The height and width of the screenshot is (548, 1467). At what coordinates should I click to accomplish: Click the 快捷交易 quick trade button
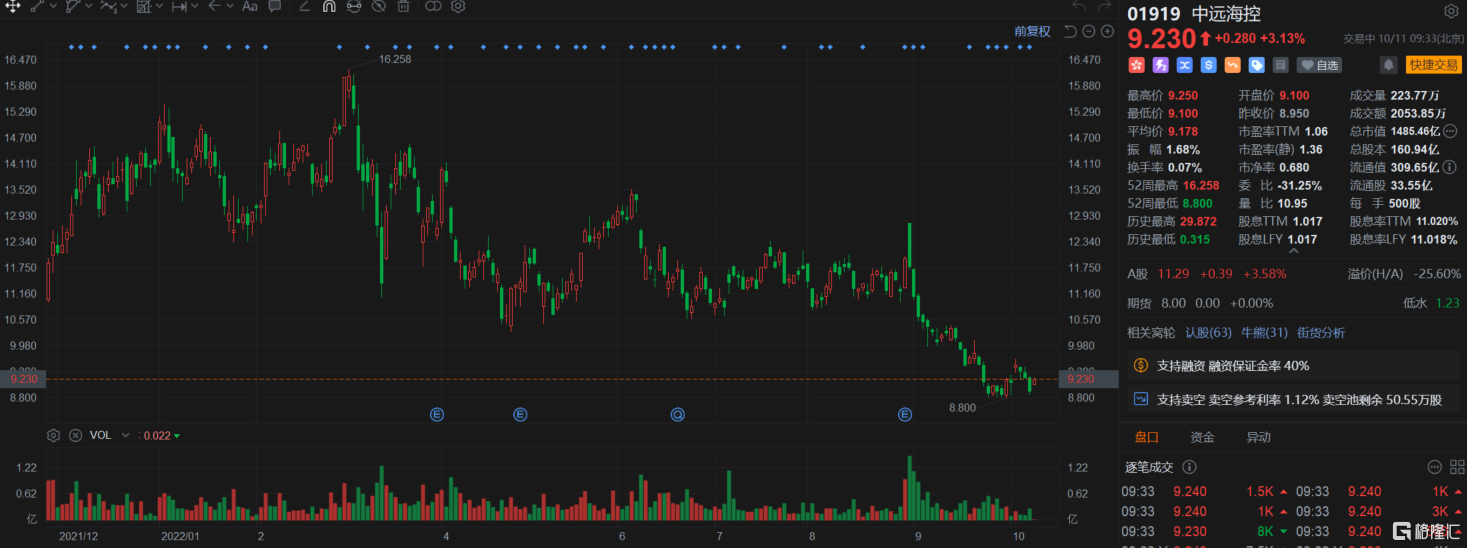[x=1433, y=65]
